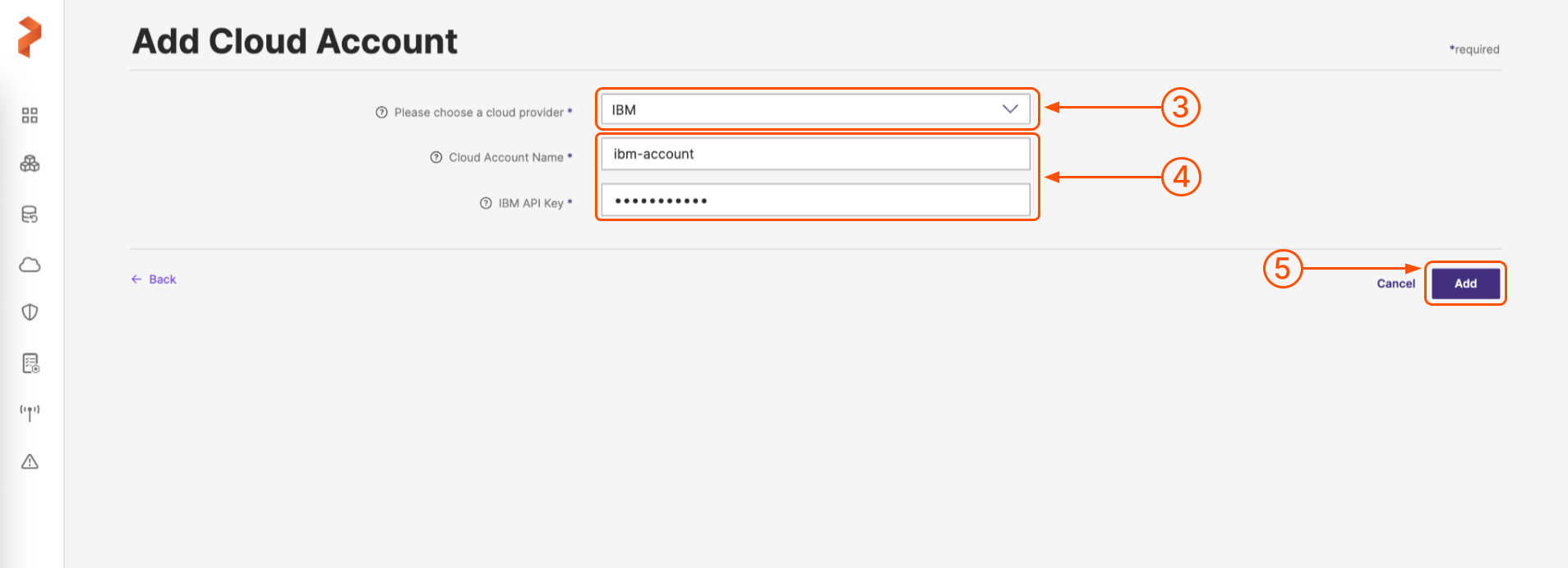Click the Cloud Account Name input field
The image size is (1568, 568).
[815, 154]
